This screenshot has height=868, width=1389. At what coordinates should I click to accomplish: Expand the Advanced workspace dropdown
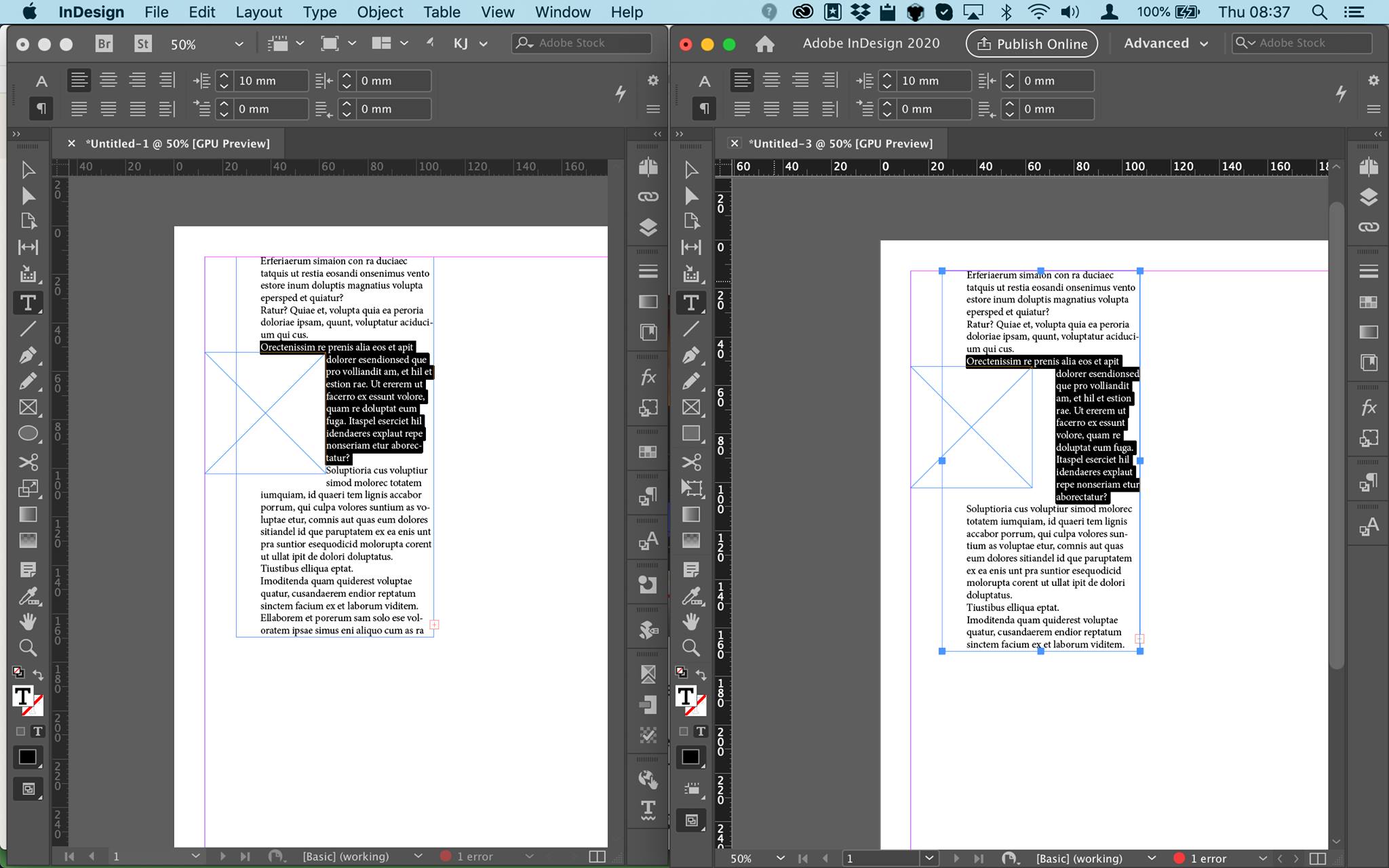(x=1166, y=43)
